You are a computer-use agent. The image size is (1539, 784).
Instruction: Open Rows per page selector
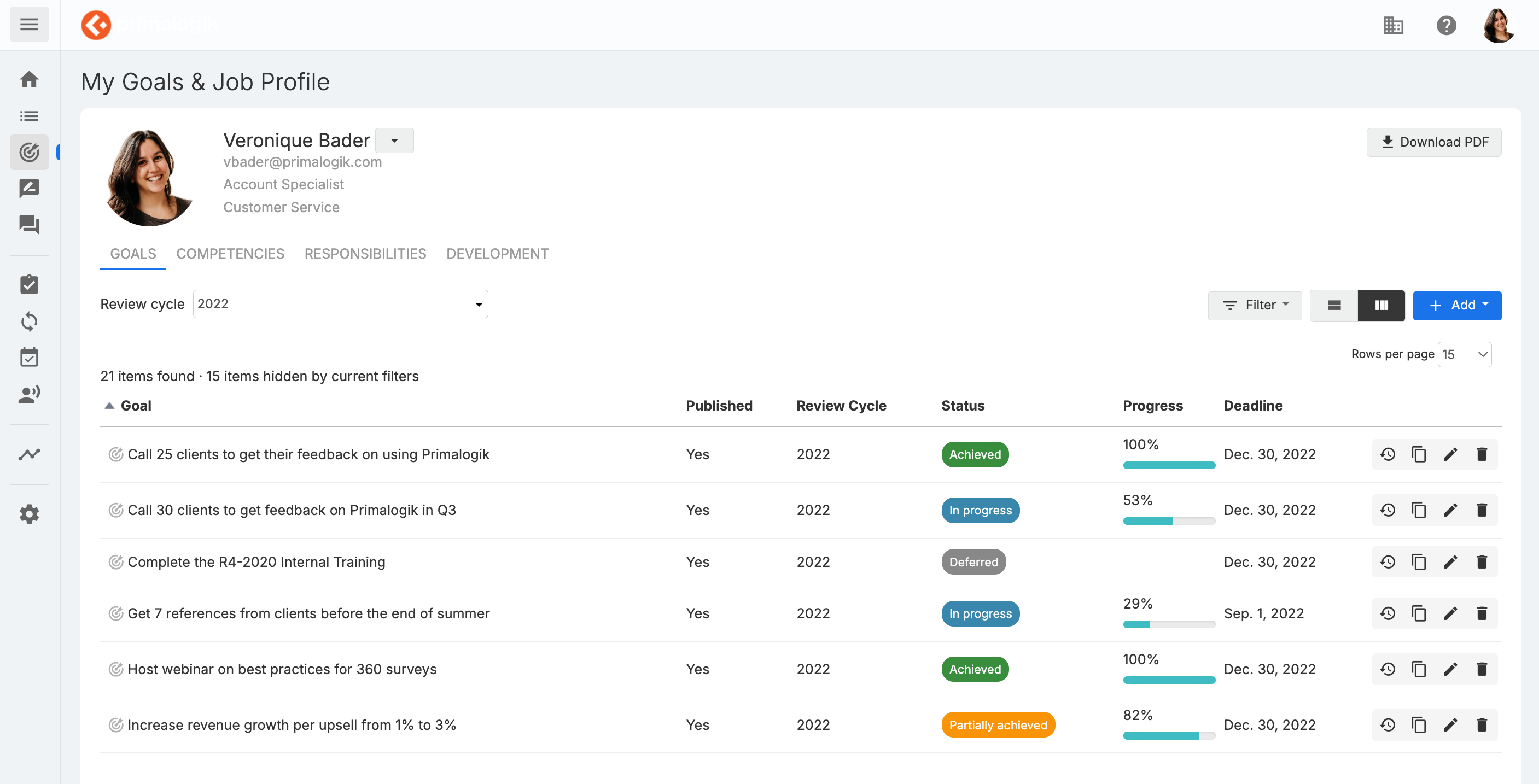pyautogui.click(x=1464, y=354)
